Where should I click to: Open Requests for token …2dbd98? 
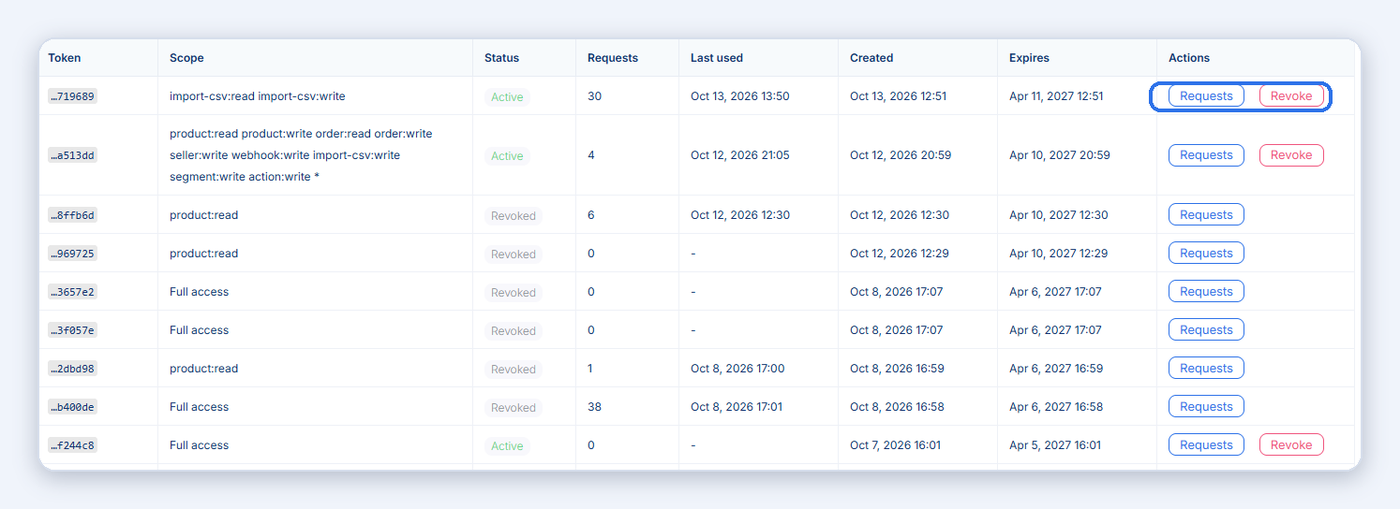pyautogui.click(x=1206, y=368)
